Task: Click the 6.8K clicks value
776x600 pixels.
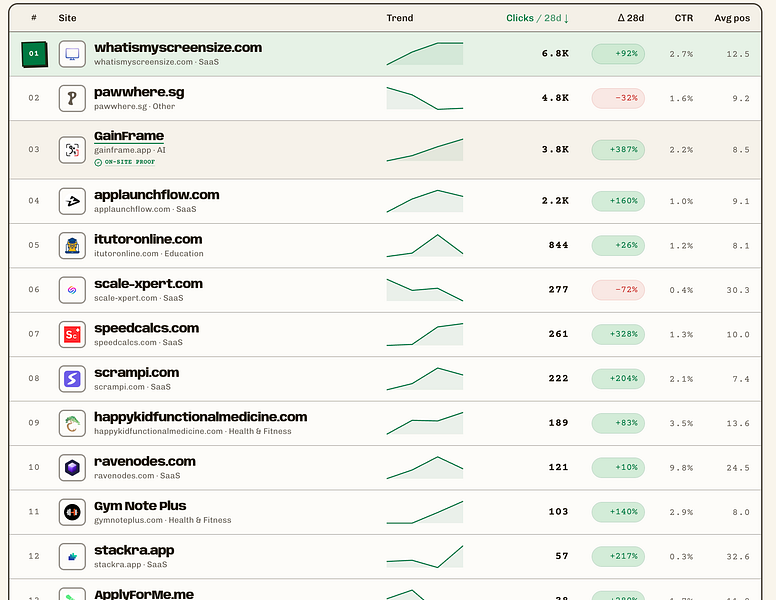Action: [555, 53]
